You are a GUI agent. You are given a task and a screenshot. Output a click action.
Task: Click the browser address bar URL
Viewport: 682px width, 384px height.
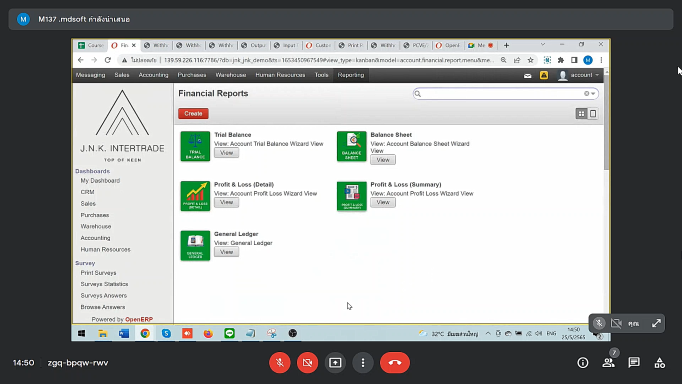coord(328,60)
